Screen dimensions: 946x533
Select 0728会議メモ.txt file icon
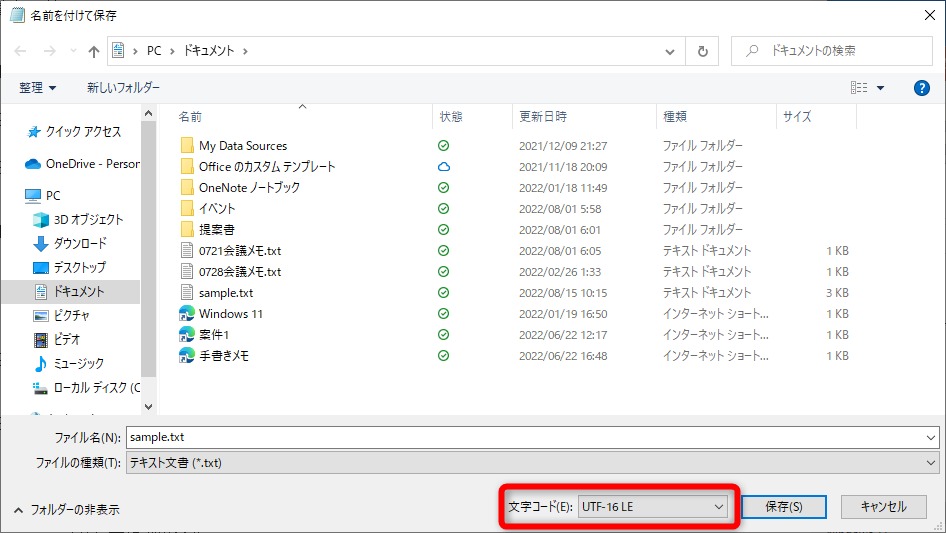[187, 272]
